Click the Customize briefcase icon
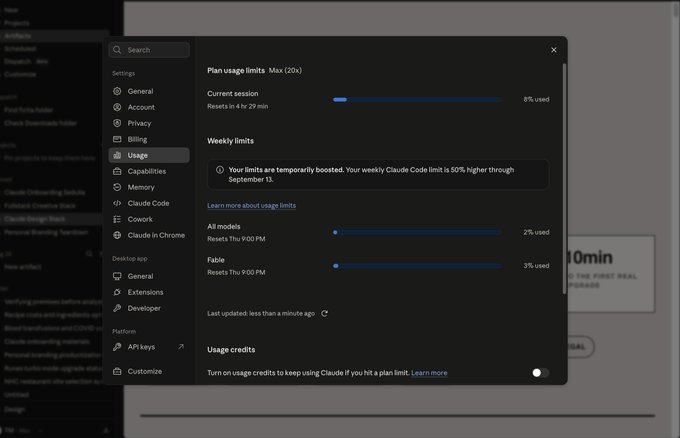The height and width of the screenshot is (438, 680). [117, 371]
